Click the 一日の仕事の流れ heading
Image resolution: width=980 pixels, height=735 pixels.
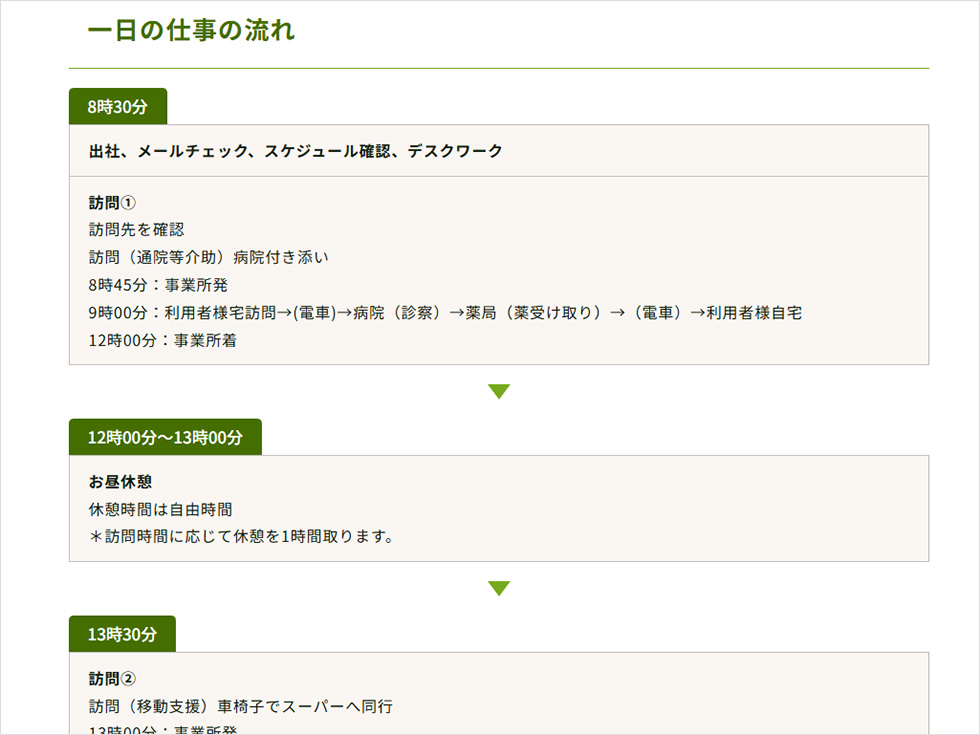pyautogui.click(x=191, y=30)
